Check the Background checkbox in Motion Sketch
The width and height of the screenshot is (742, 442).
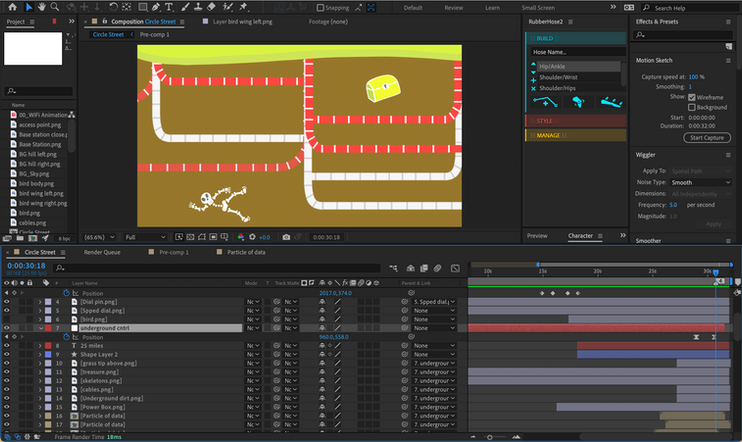pos(692,107)
